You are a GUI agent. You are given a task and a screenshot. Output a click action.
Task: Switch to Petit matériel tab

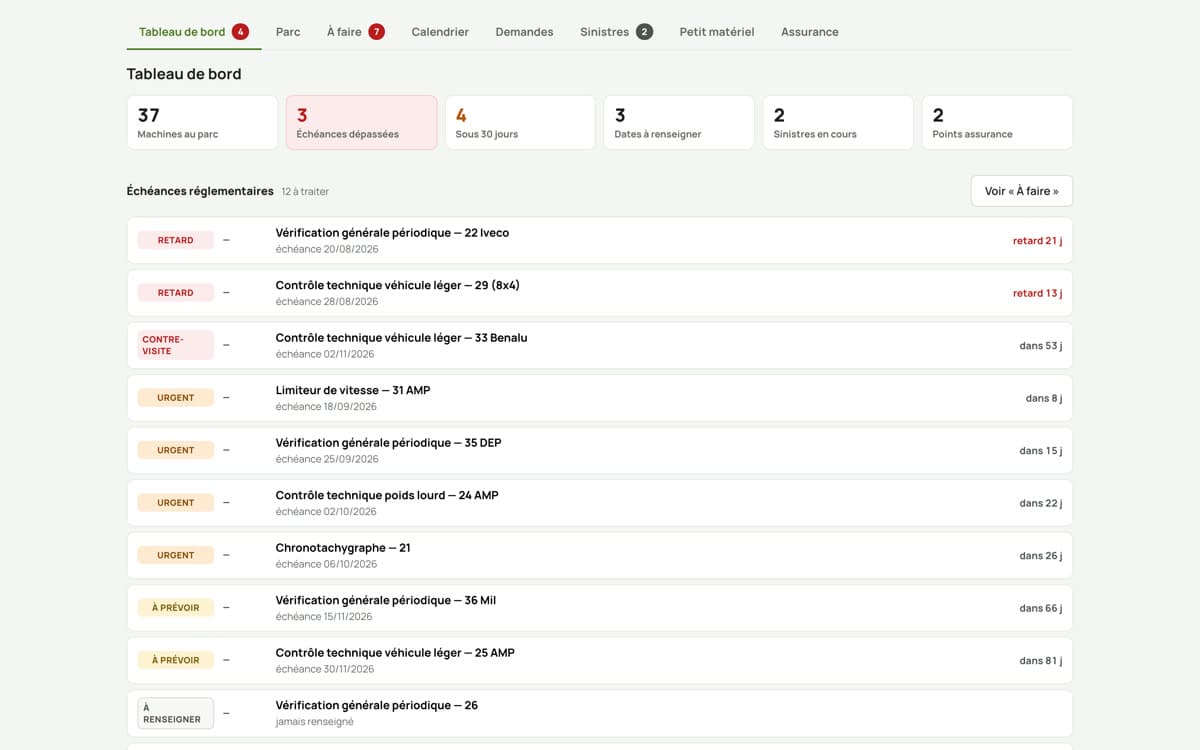tap(717, 32)
